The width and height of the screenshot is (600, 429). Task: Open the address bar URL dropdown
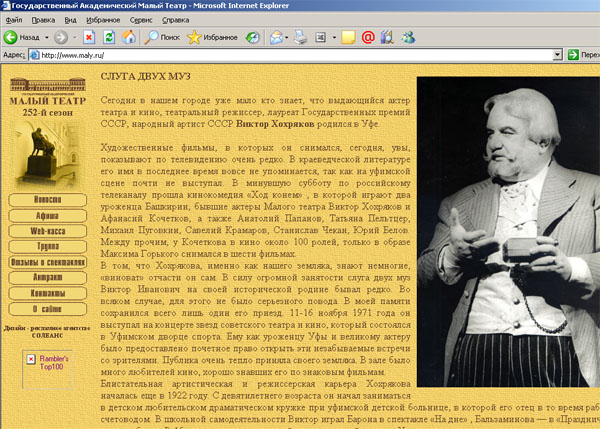point(555,55)
